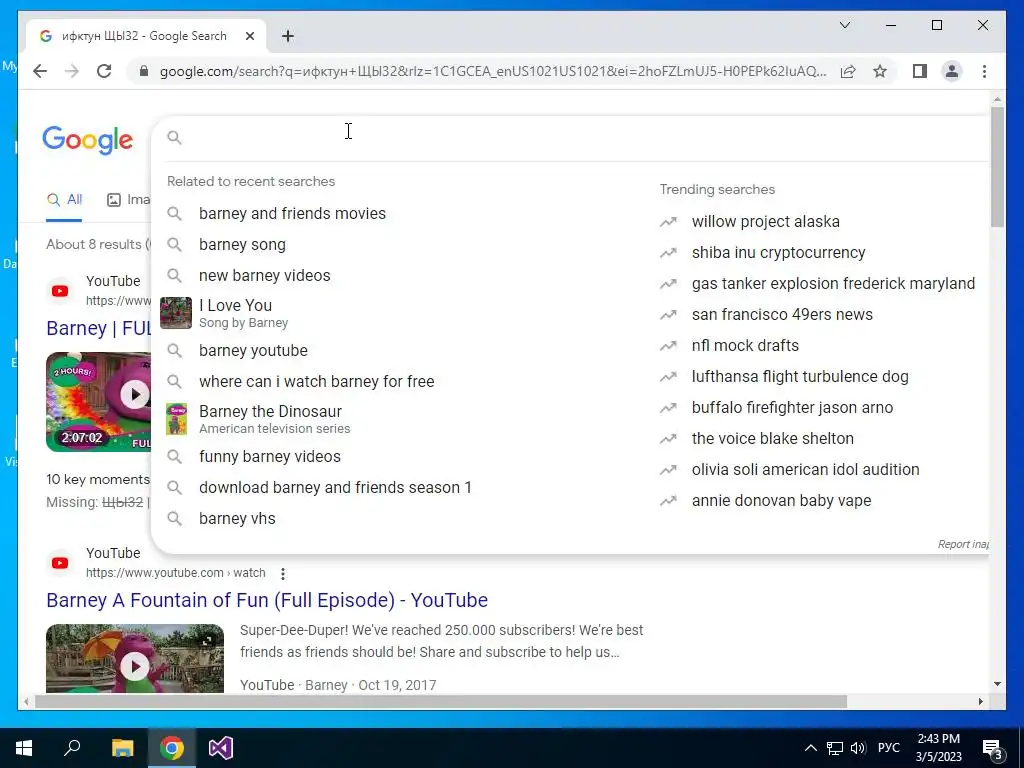
Task: Open File Explorer from the taskbar
Action: [122, 748]
